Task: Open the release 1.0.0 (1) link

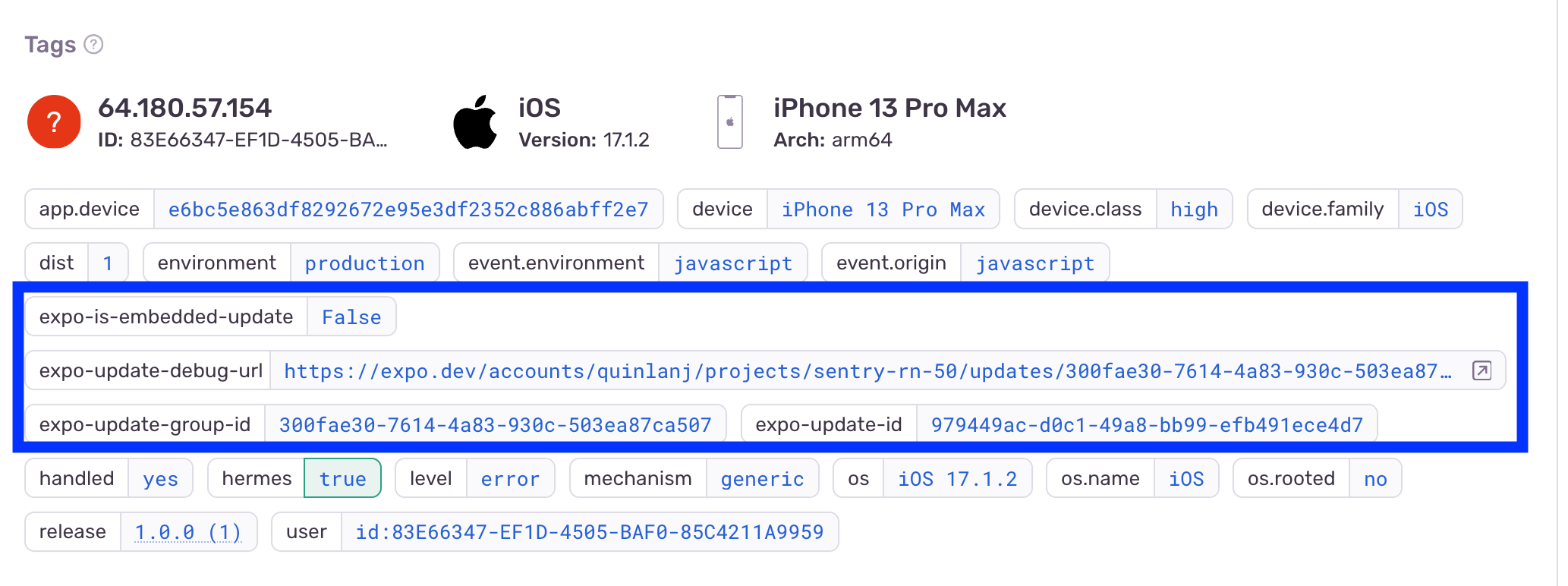Action: [x=188, y=532]
